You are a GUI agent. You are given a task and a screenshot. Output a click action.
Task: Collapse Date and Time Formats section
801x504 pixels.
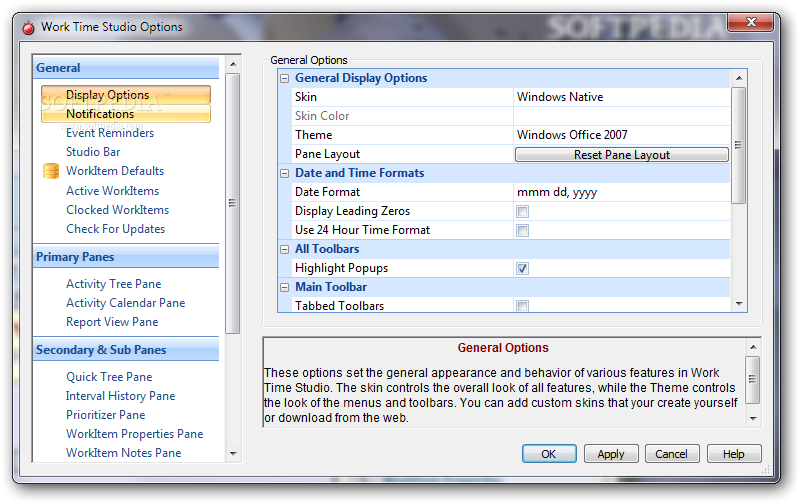285,174
